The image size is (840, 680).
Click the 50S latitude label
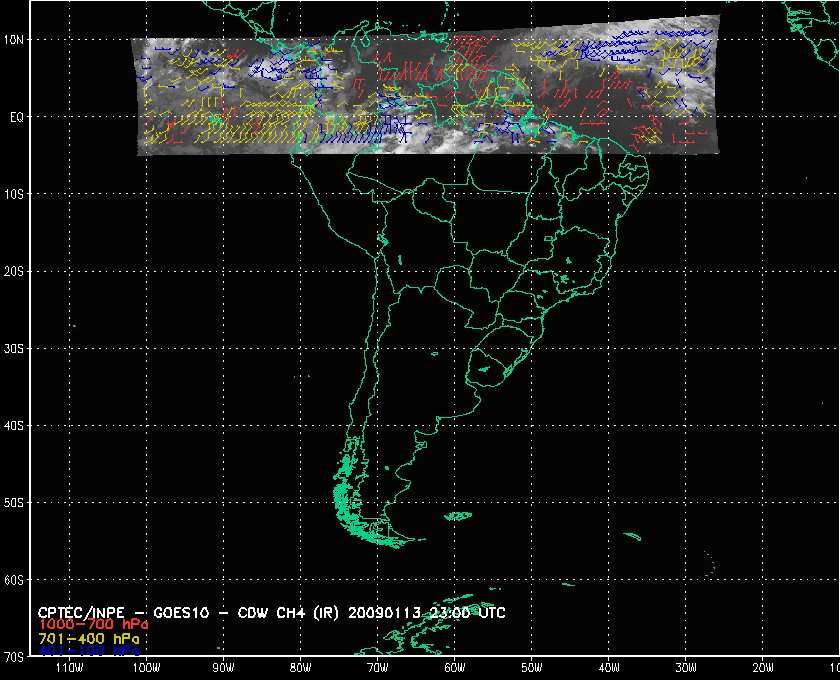14,503
